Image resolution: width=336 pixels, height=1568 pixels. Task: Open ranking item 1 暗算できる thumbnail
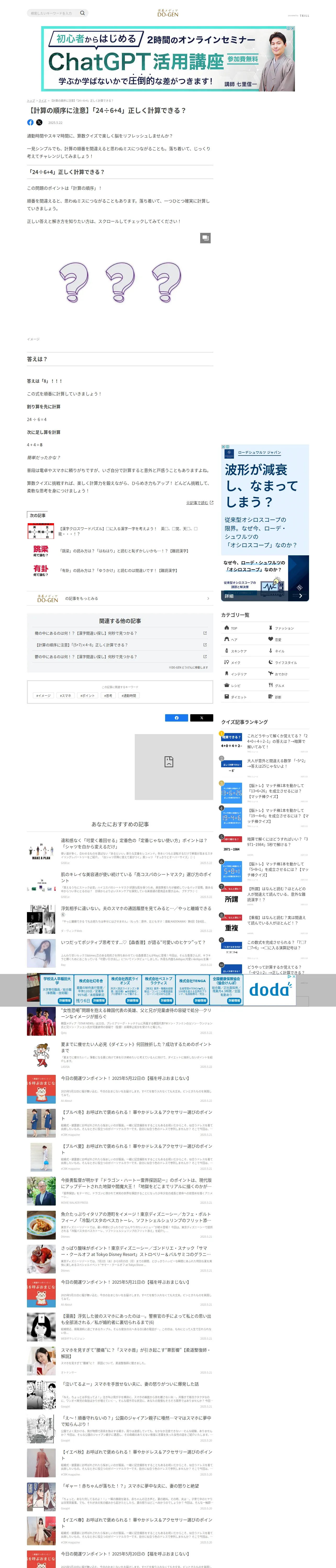pyautogui.click(x=232, y=741)
